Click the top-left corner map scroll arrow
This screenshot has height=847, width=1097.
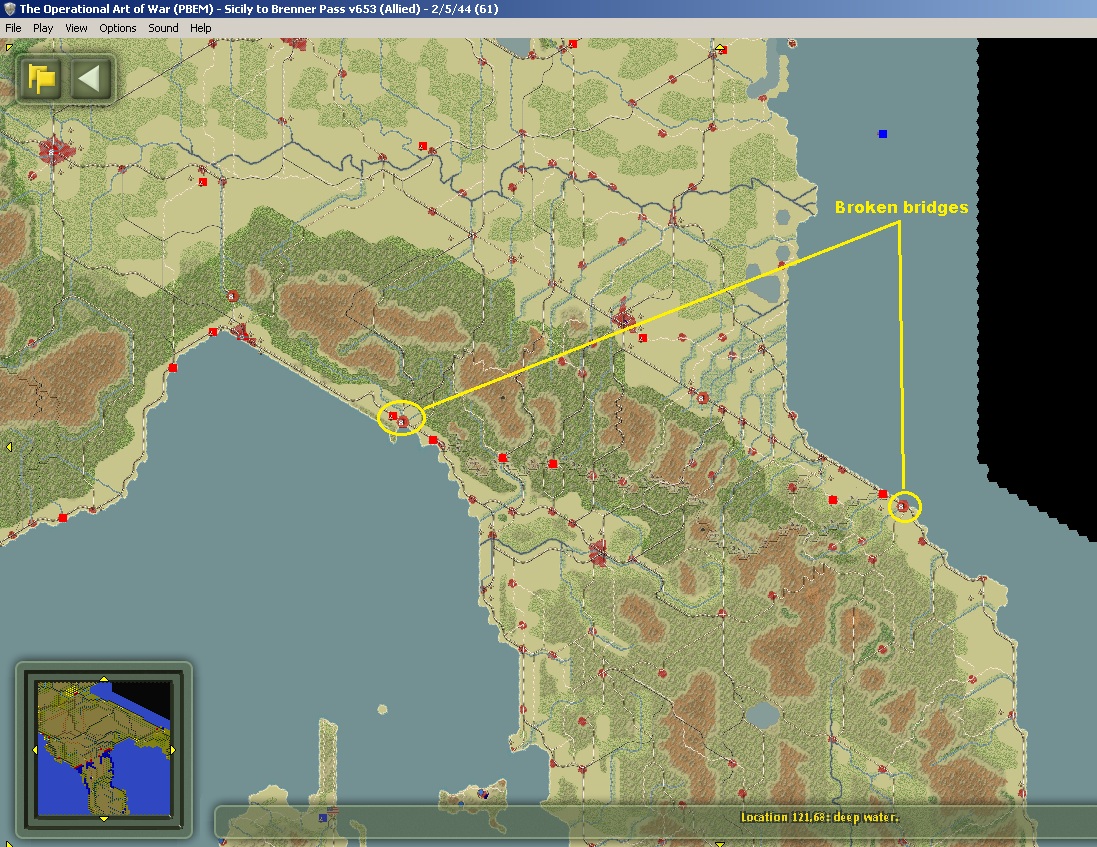click(8, 47)
